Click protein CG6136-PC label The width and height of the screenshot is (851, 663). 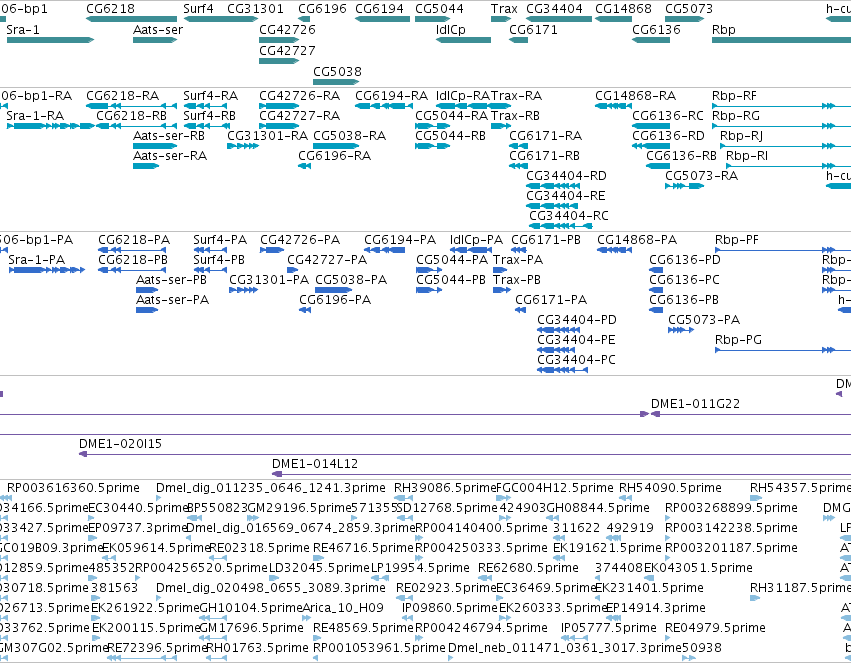pyautogui.click(x=684, y=280)
